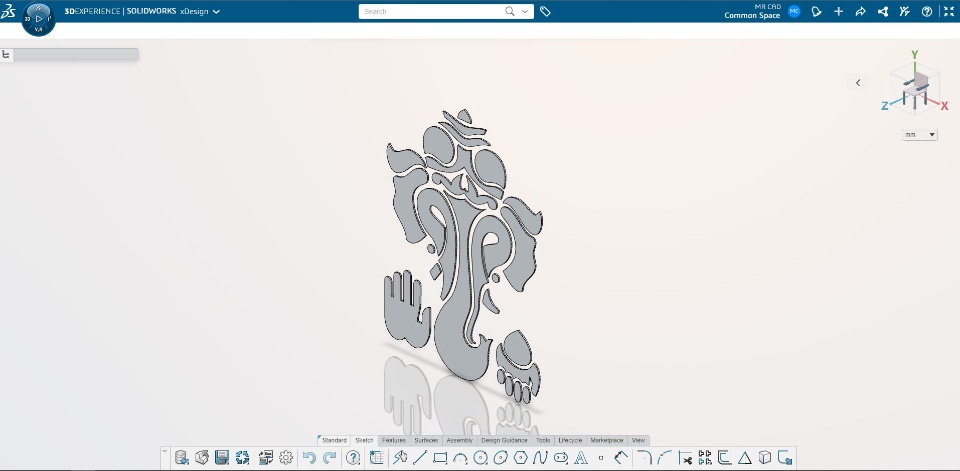Click the Save floppy disk icon
Viewport: 960px width, 471px height.
222,458
